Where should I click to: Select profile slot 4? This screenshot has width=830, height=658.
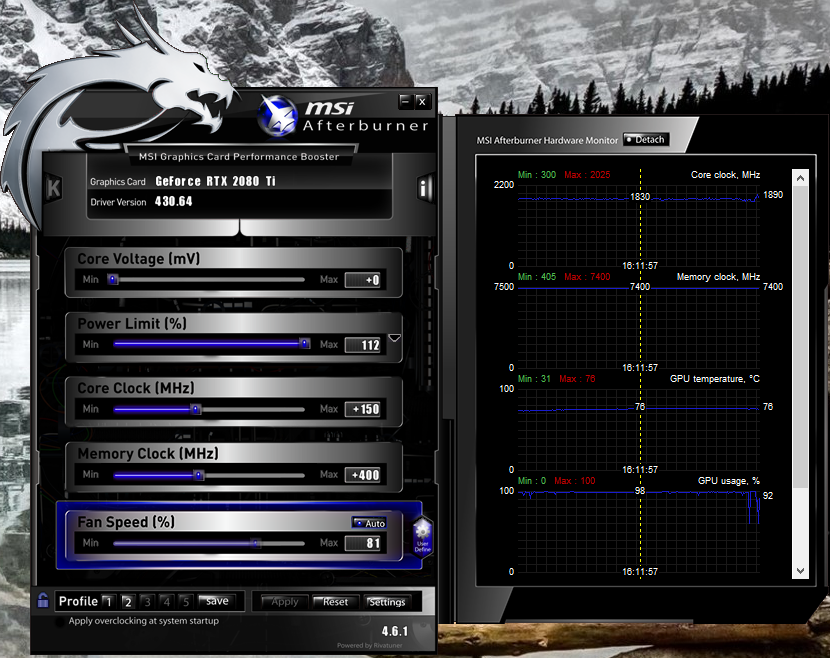[x=166, y=601]
